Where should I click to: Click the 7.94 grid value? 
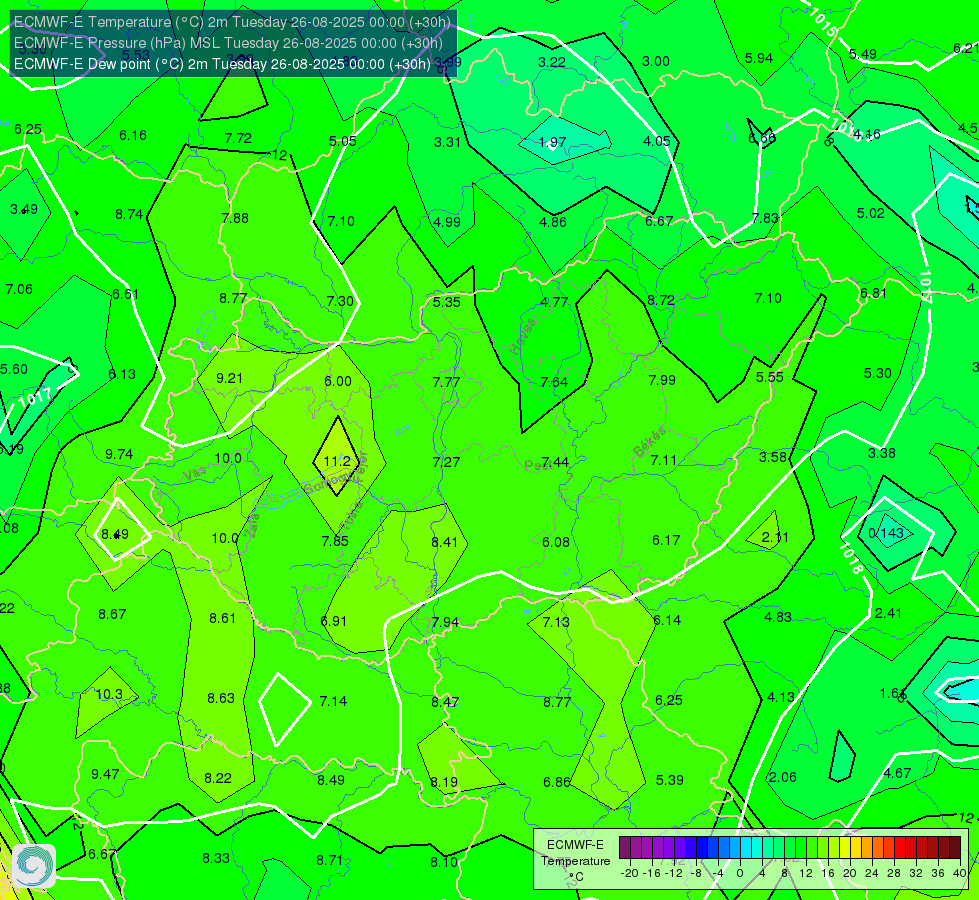(x=445, y=622)
